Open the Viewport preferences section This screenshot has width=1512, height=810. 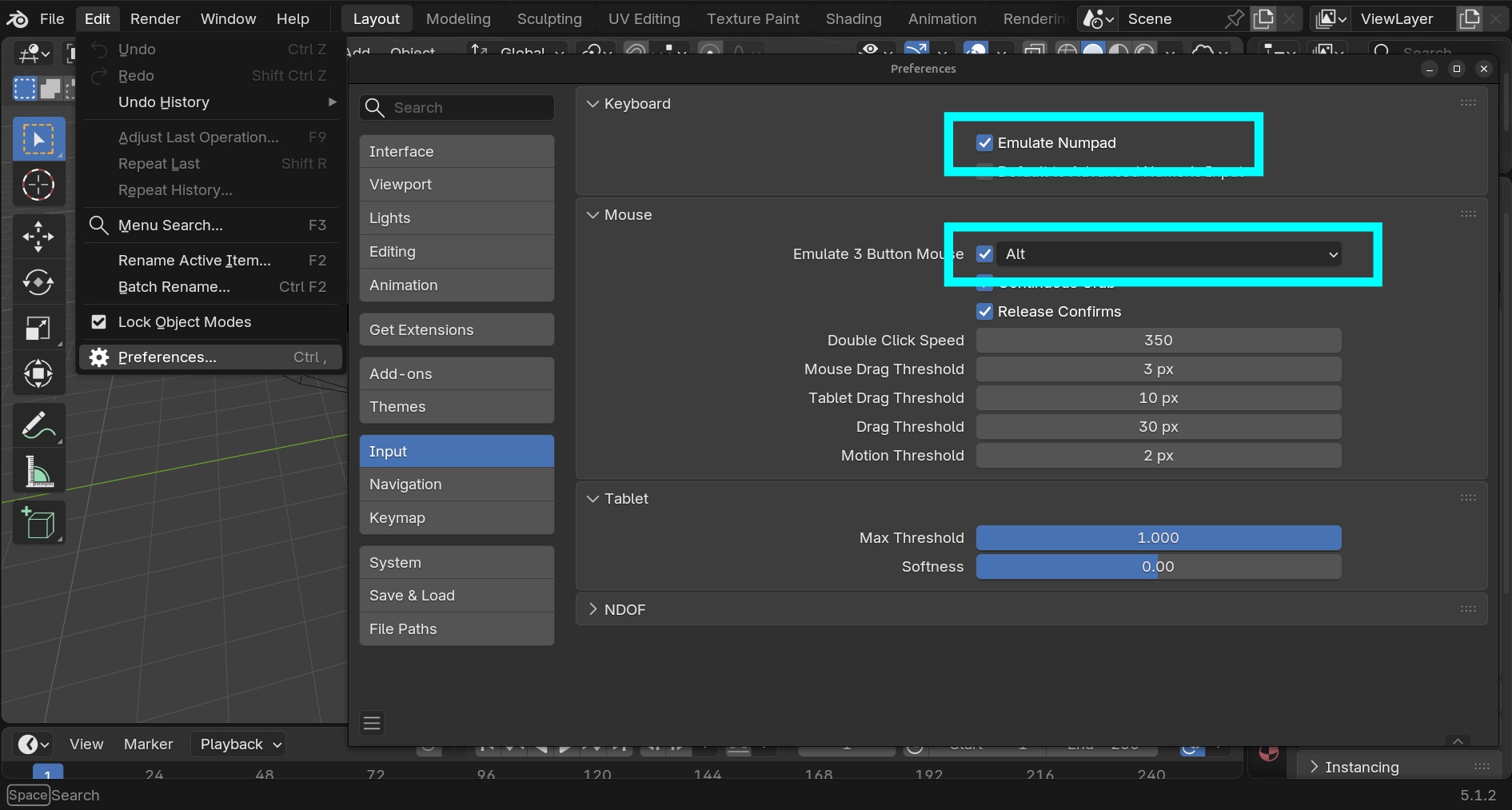pos(457,185)
